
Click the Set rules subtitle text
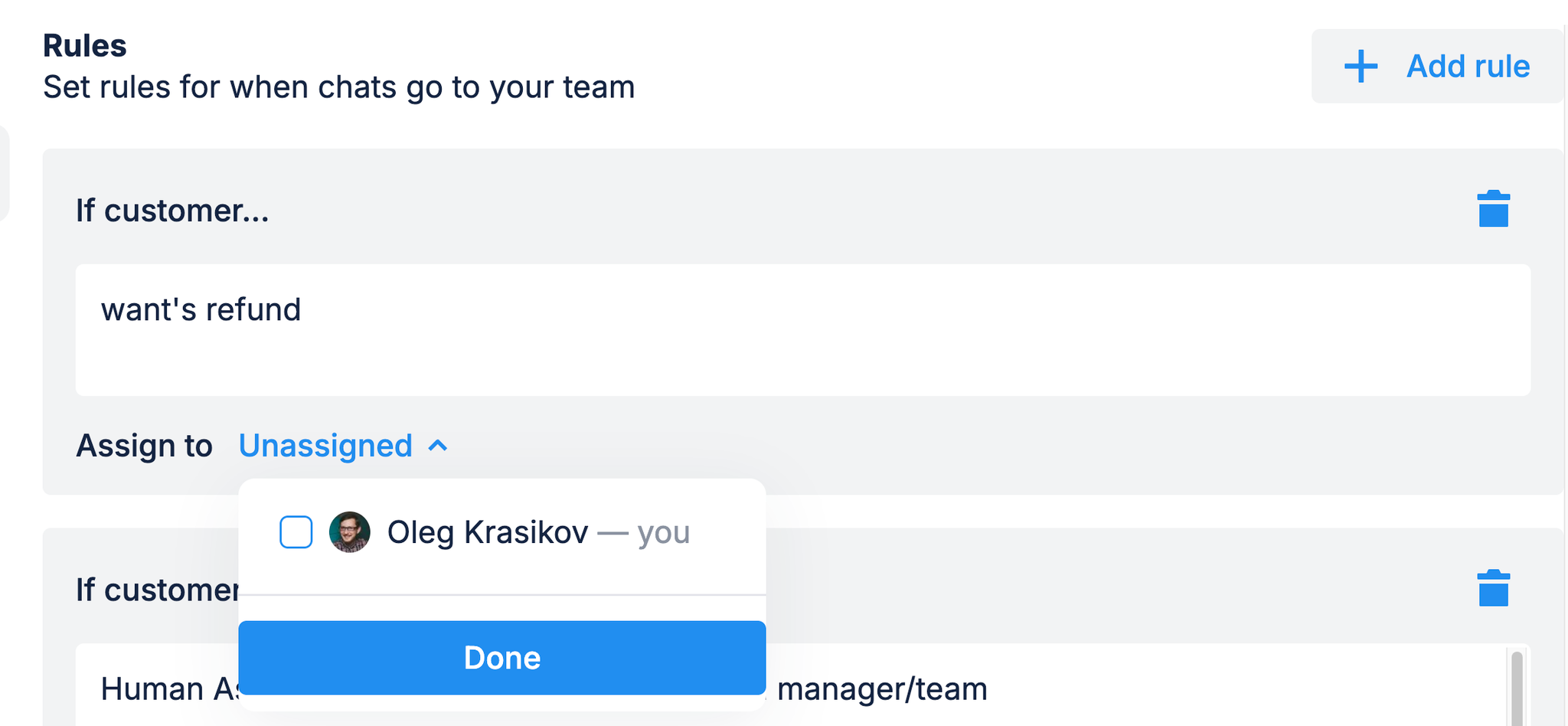point(338,87)
